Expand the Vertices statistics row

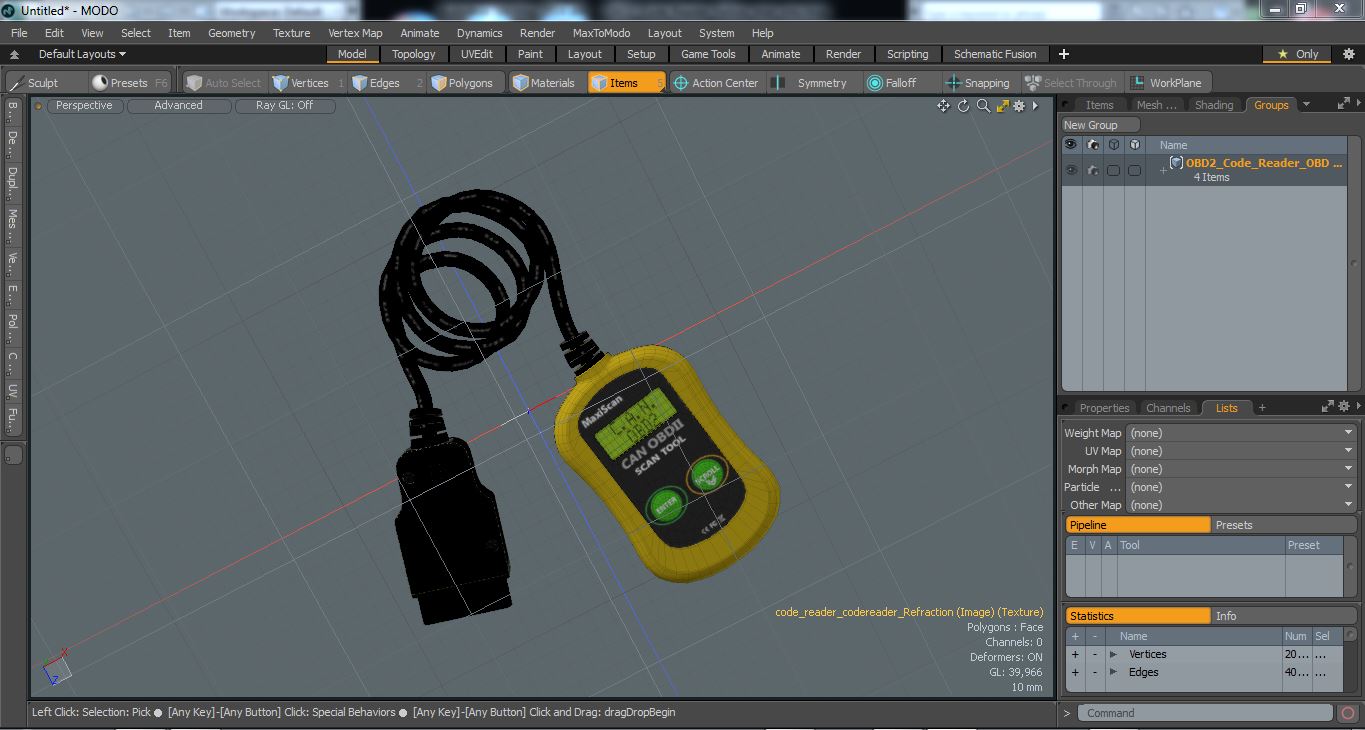1113,654
